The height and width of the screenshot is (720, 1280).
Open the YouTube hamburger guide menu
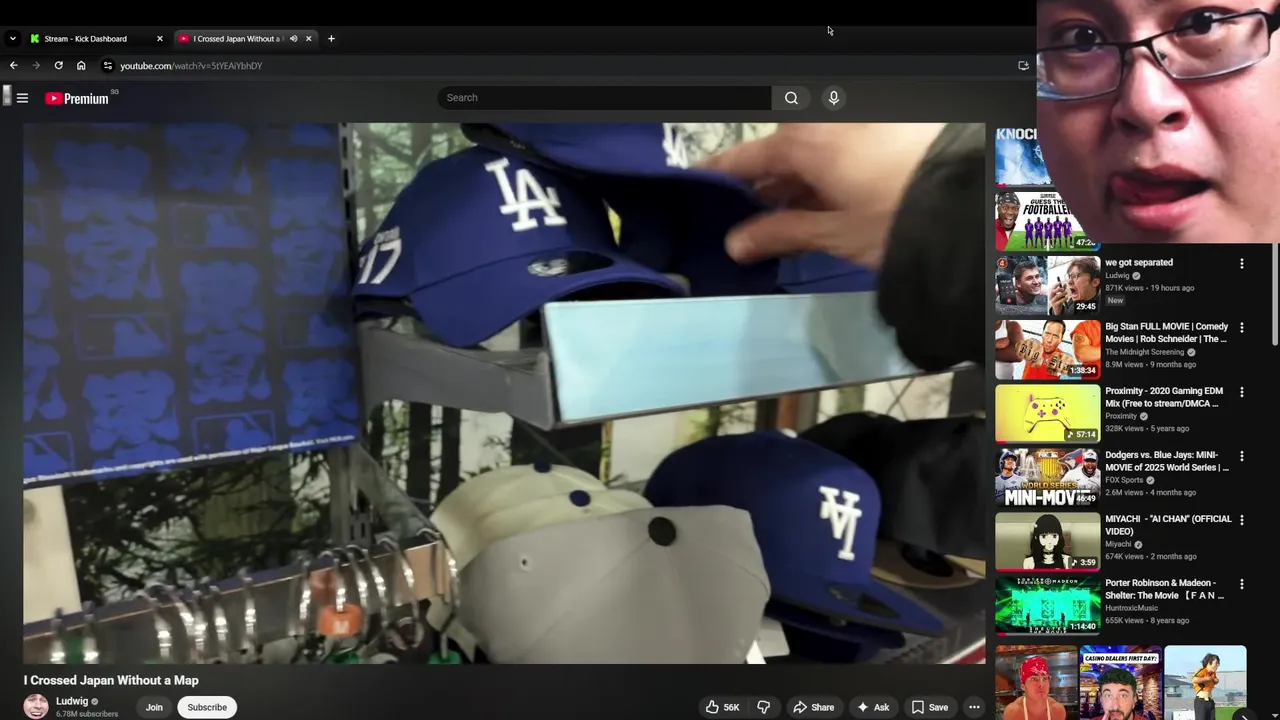(22, 98)
